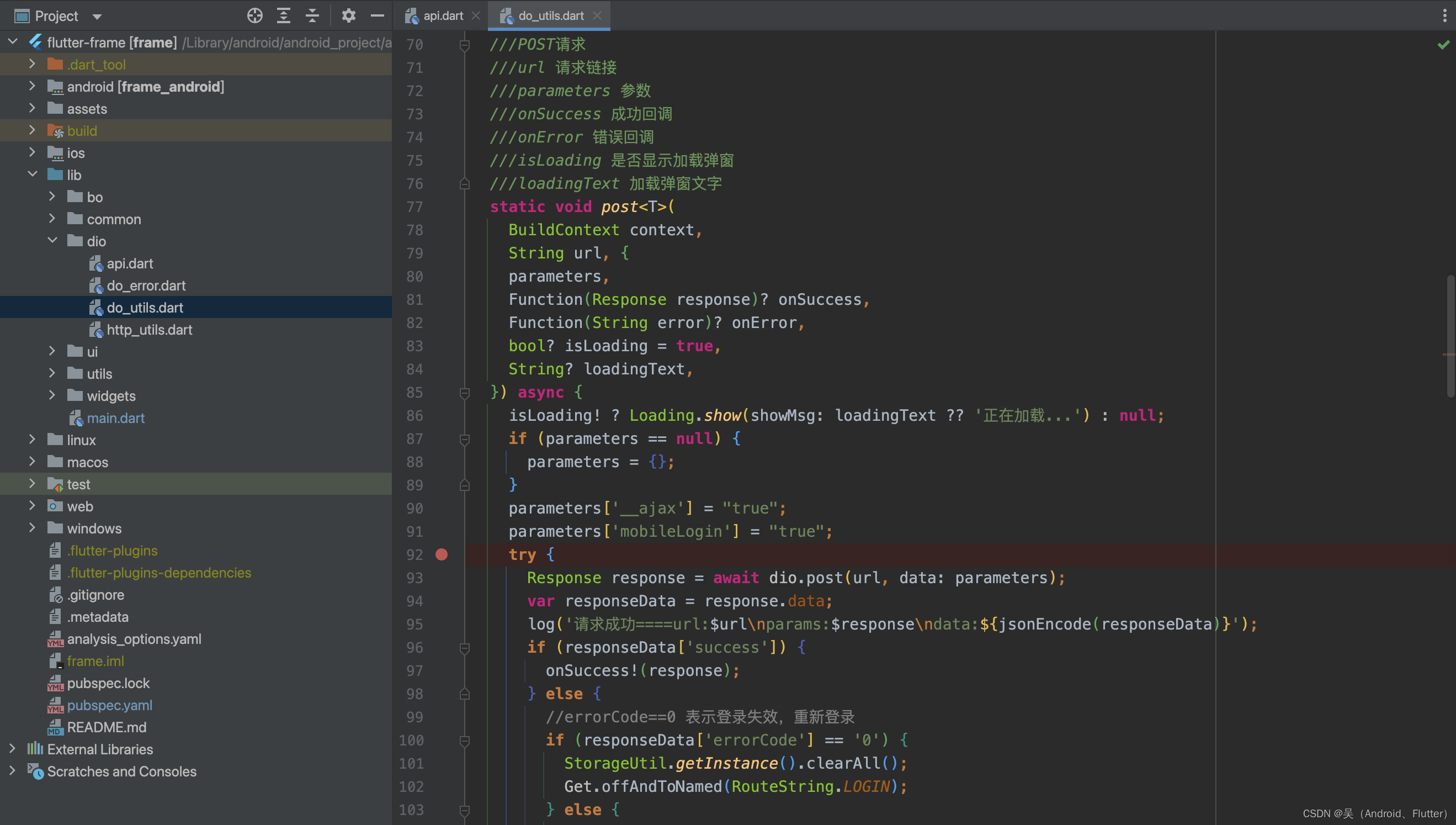Click the green inspection checkmark in editor
Viewport: 1456px width, 825px height.
point(1443,44)
